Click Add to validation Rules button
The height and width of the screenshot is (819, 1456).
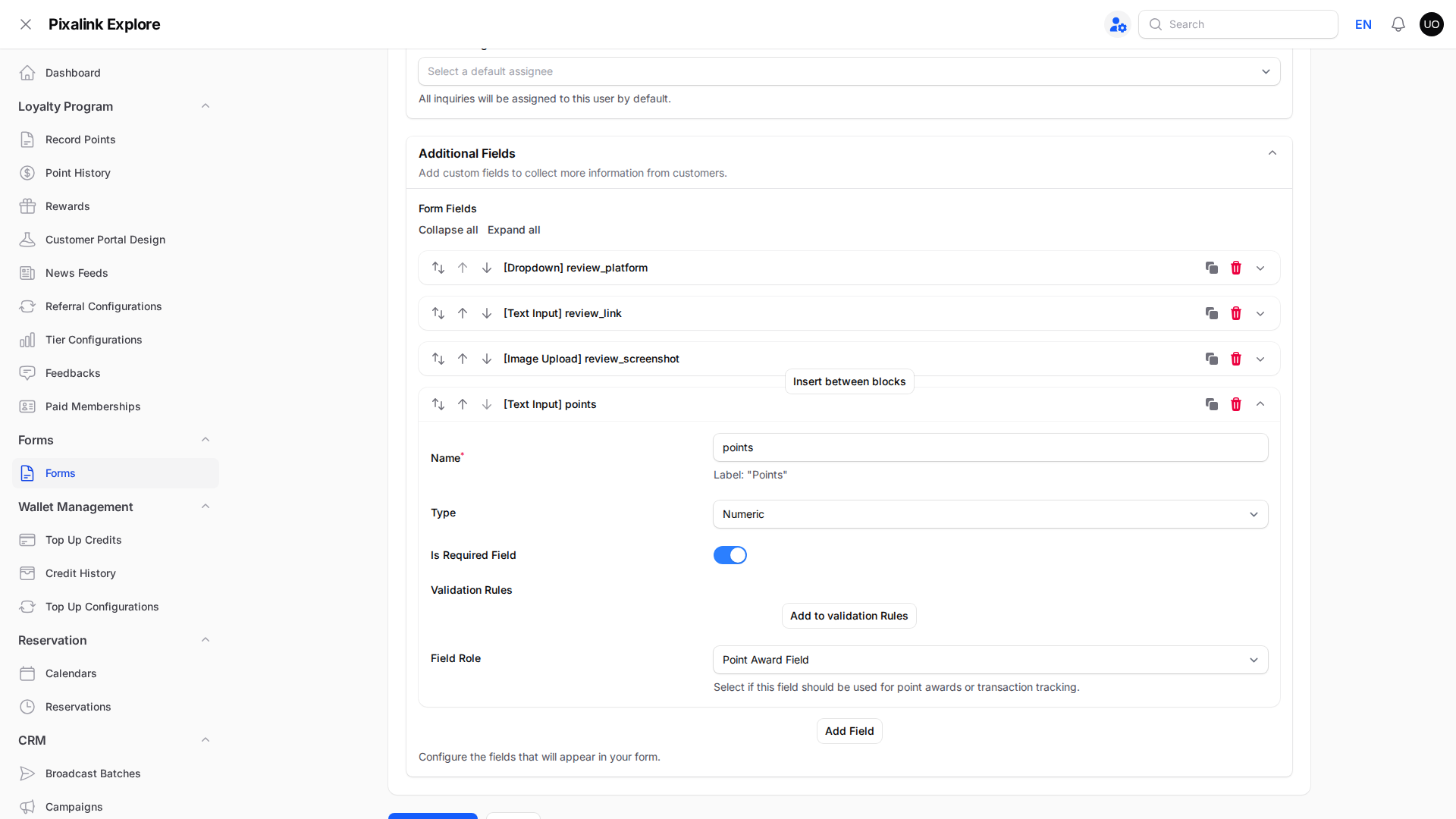click(x=849, y=616)
